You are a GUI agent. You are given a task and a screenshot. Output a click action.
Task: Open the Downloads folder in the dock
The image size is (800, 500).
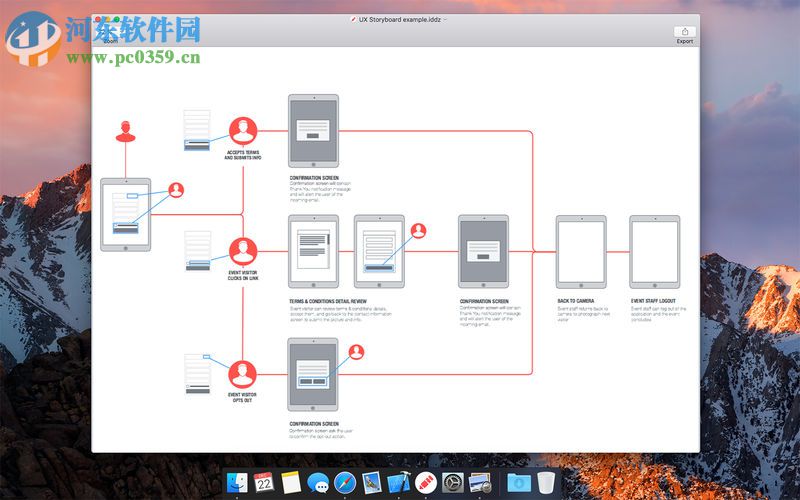tap(519, 483)
